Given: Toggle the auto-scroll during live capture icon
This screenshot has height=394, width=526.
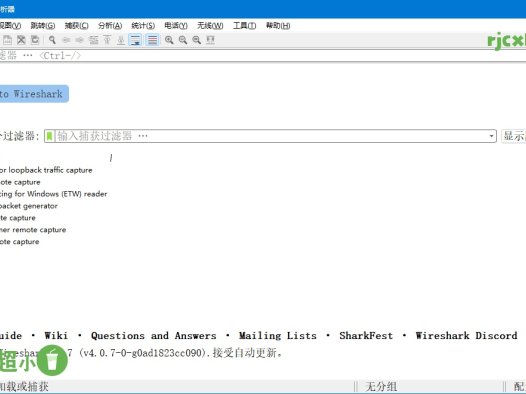Looking at the screenshot, I should [135, 40].
